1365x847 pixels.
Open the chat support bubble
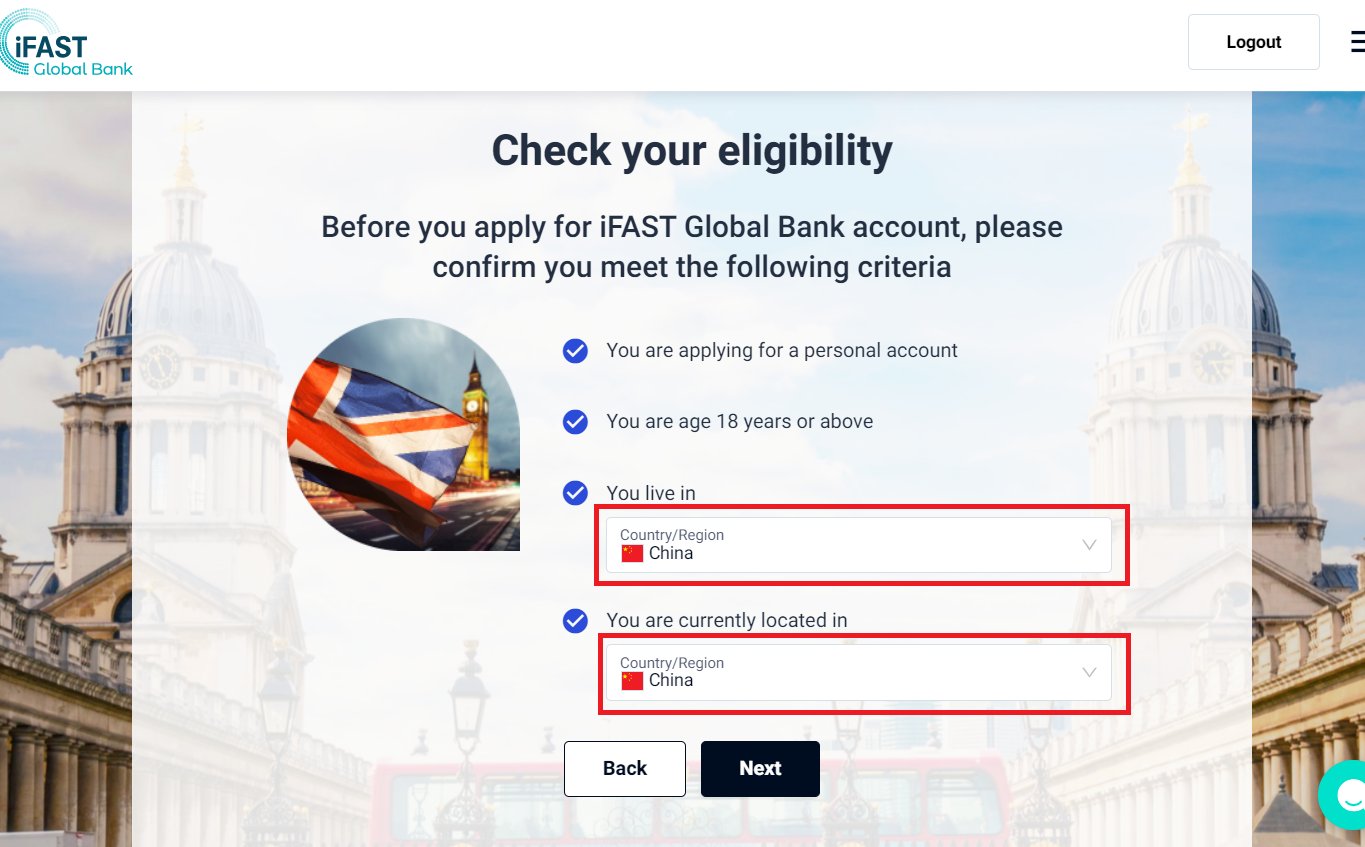[x=1345, y=795]
